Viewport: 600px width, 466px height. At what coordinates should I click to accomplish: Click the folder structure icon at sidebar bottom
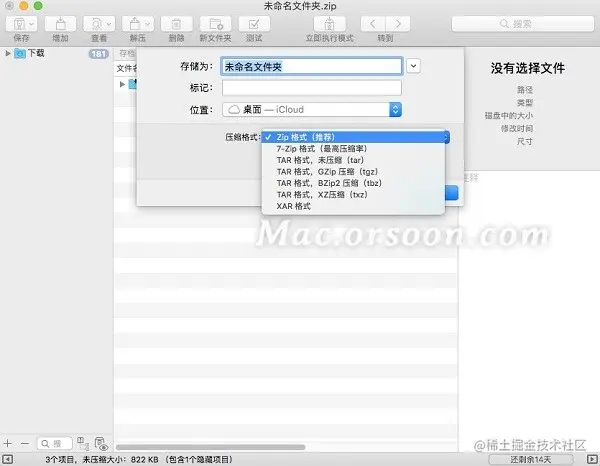(83, 443)
